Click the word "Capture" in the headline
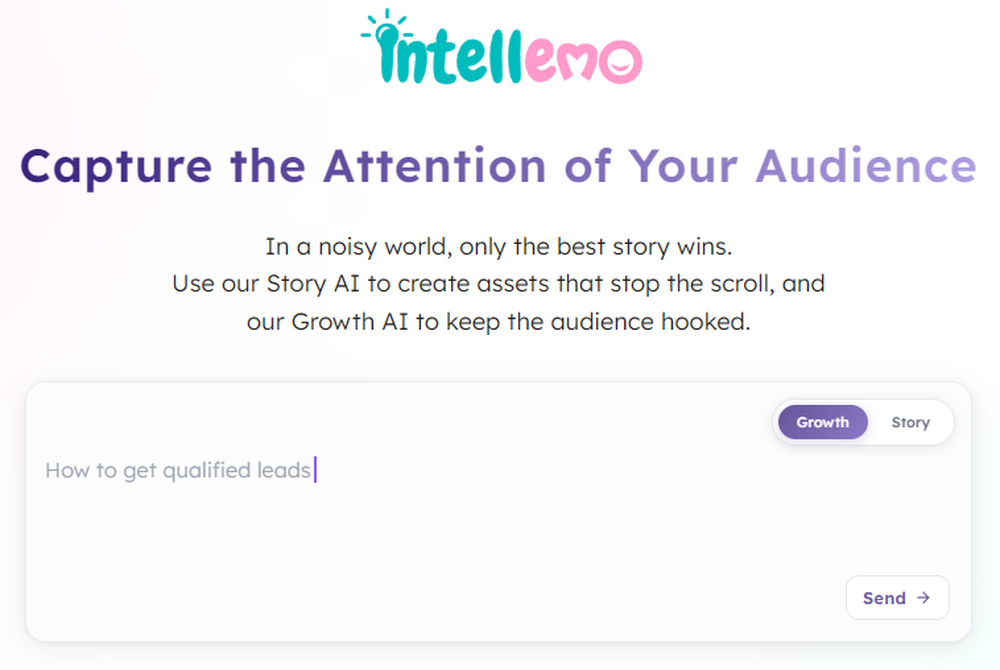 [116, 166]
